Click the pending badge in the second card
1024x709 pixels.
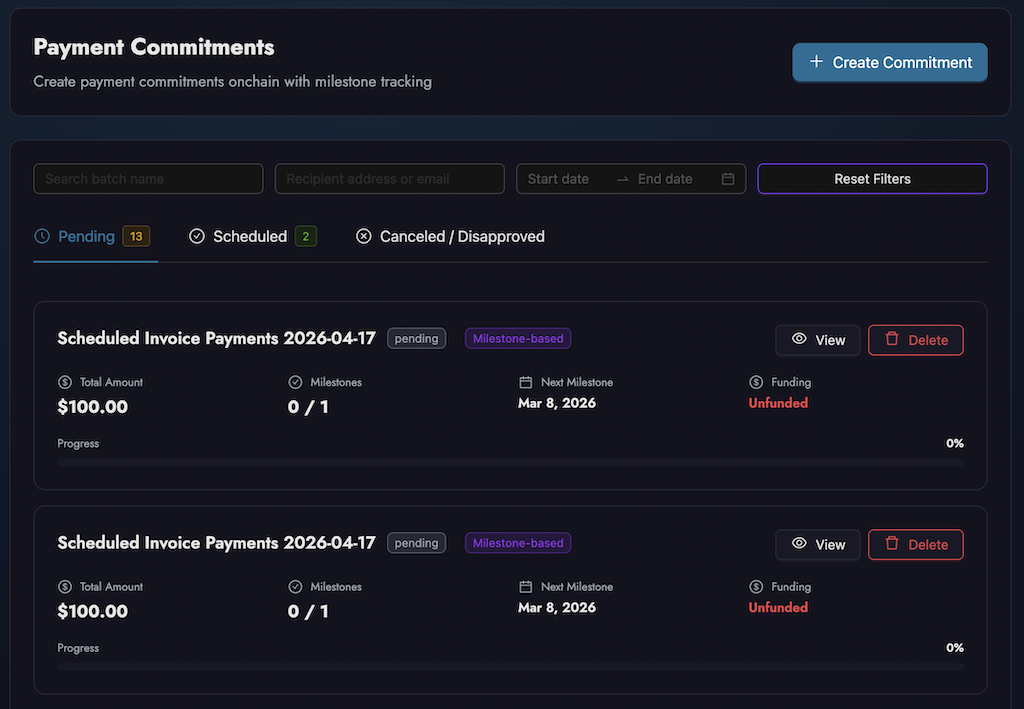coord(417,543)
